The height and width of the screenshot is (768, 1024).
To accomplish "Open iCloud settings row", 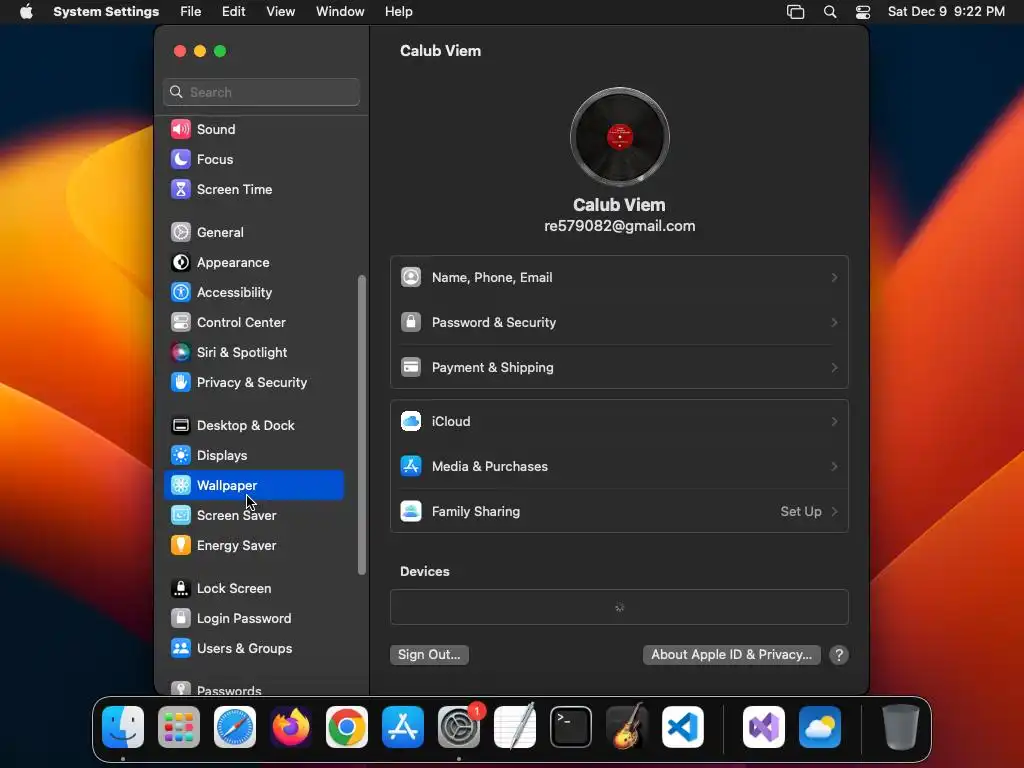I will point(619,421).
